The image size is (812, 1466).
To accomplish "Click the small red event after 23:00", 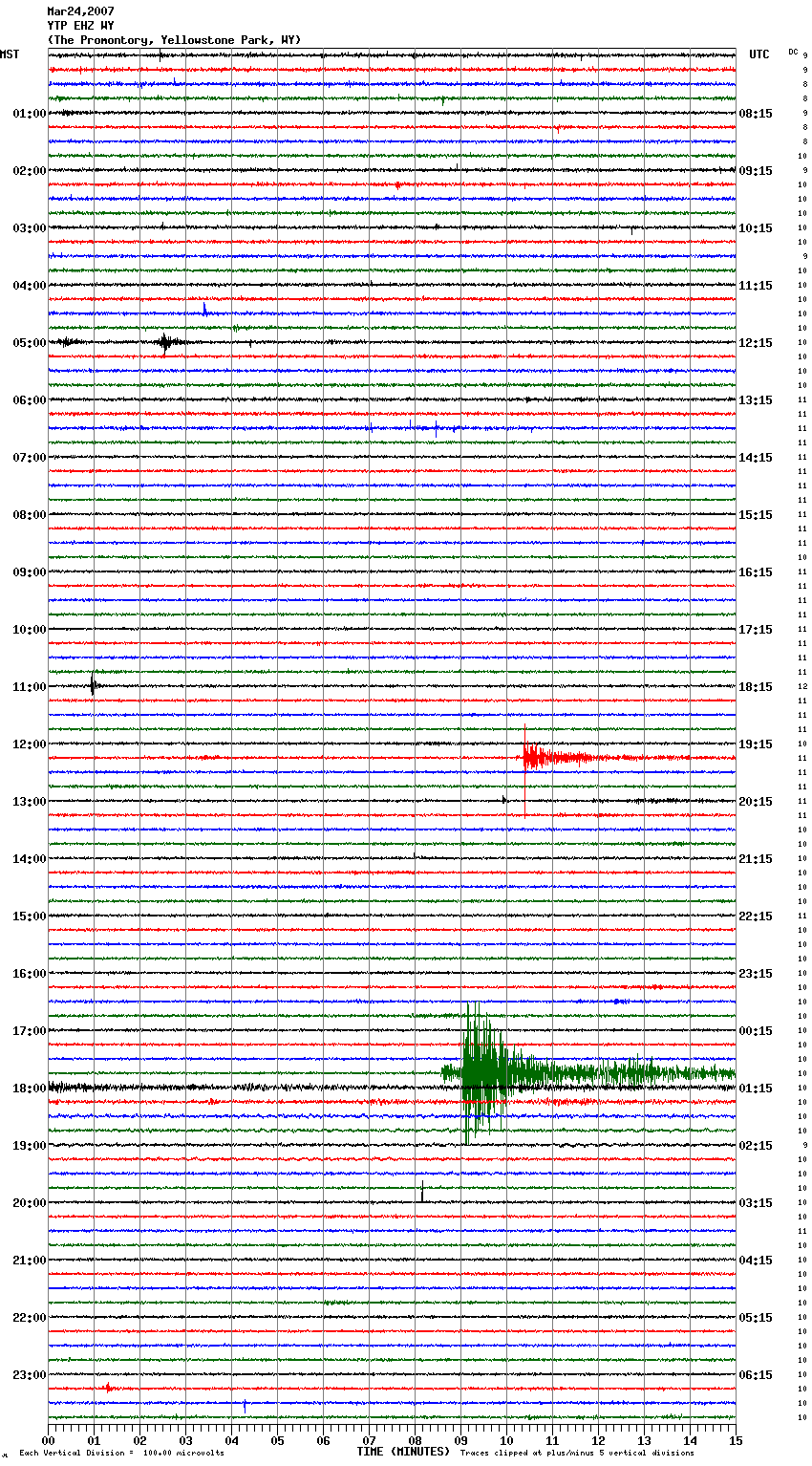I will (x=108, y=1387).
